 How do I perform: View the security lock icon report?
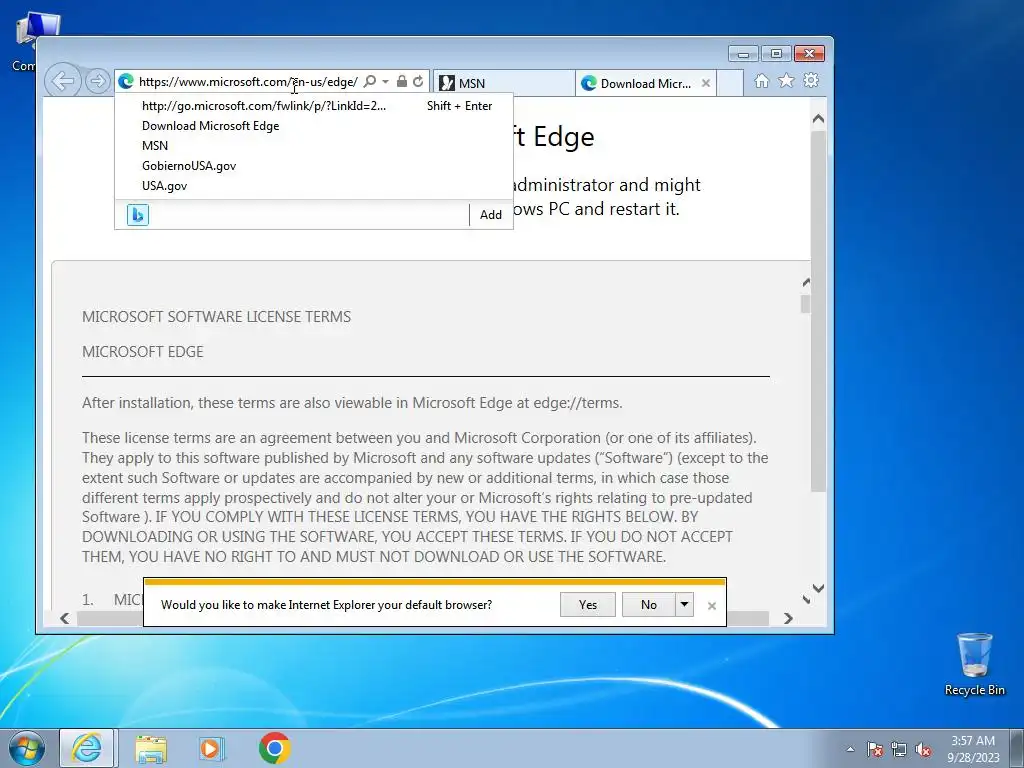point(402,82)
